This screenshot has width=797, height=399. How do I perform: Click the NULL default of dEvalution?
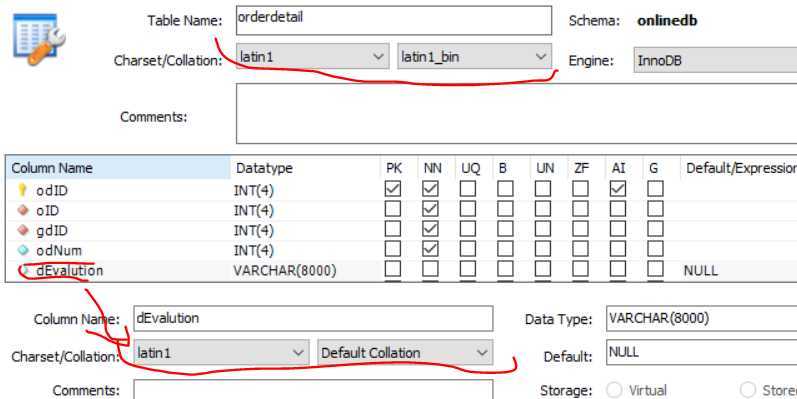700,270
